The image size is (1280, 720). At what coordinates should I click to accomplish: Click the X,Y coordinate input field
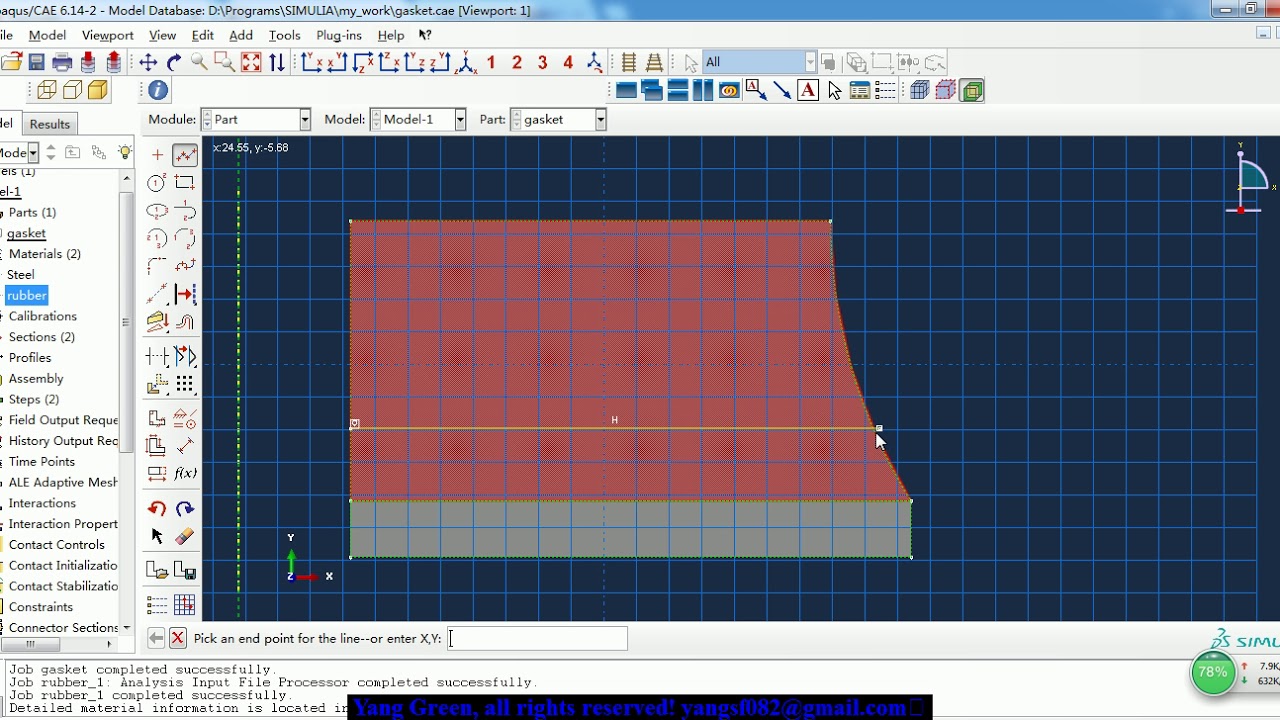coord(538,638)
